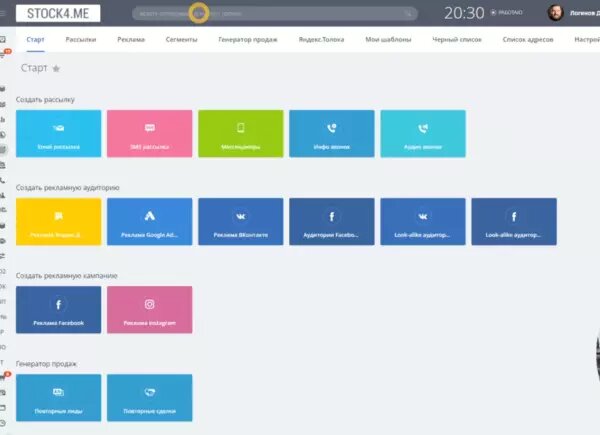Open the Повторные лиды tile
The width and height of the screenshot is (600, 435).
[x=59, y=398]
